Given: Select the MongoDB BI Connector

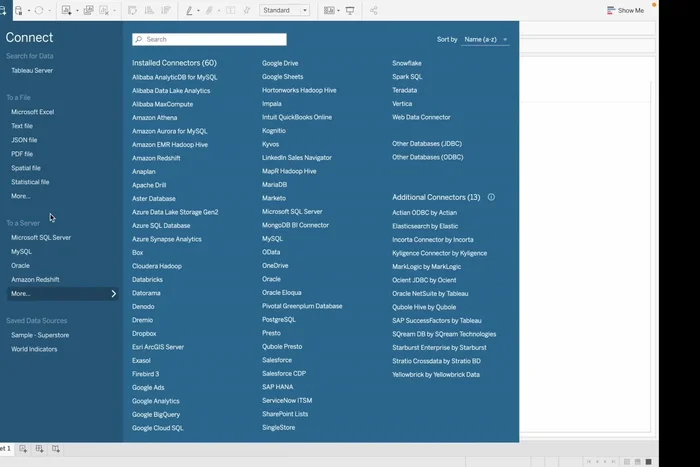Looking at the screenshot, I should (295, 225).
